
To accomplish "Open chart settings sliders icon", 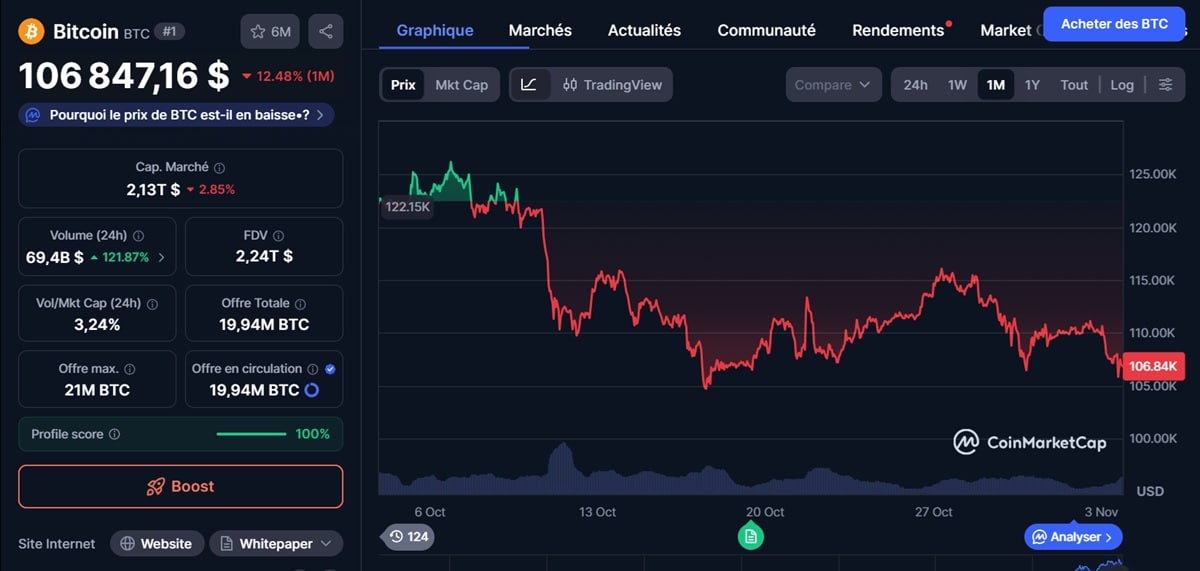I will click(1166, 85).
